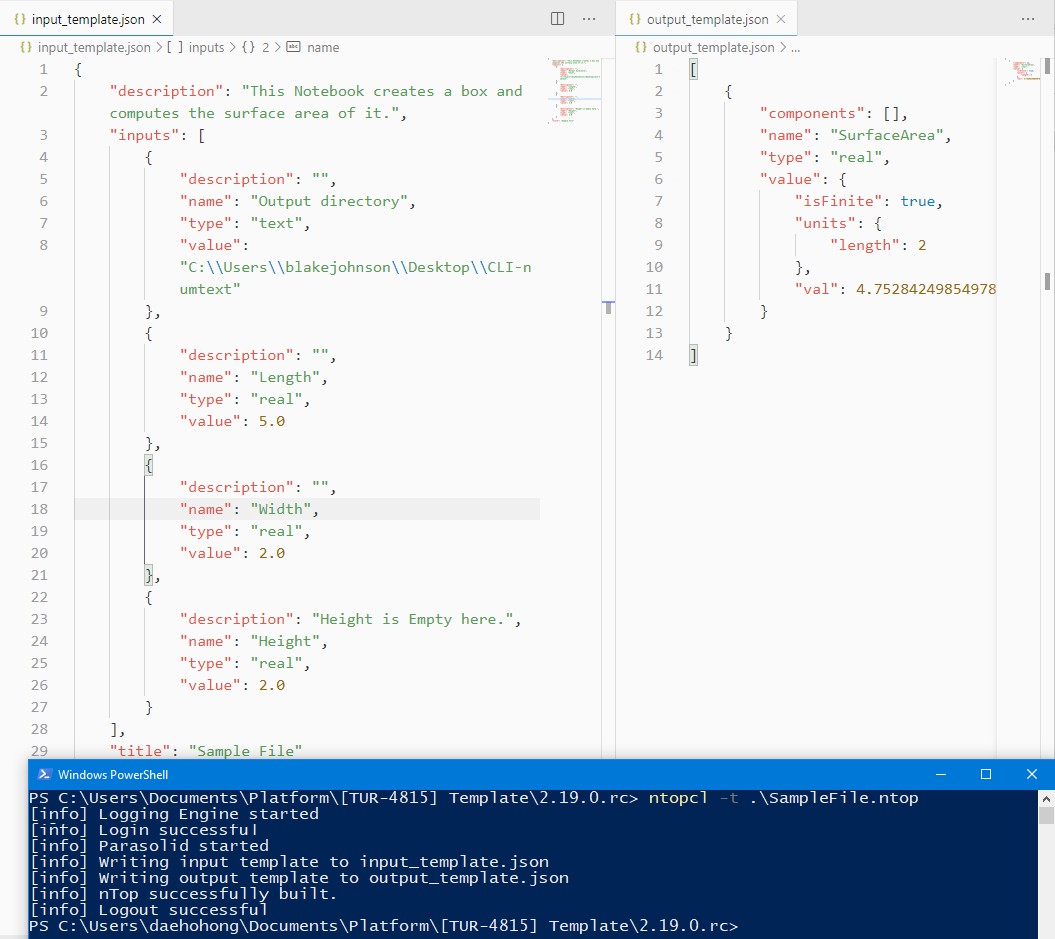Close the Windows PowerShell window

(1031, 774)
